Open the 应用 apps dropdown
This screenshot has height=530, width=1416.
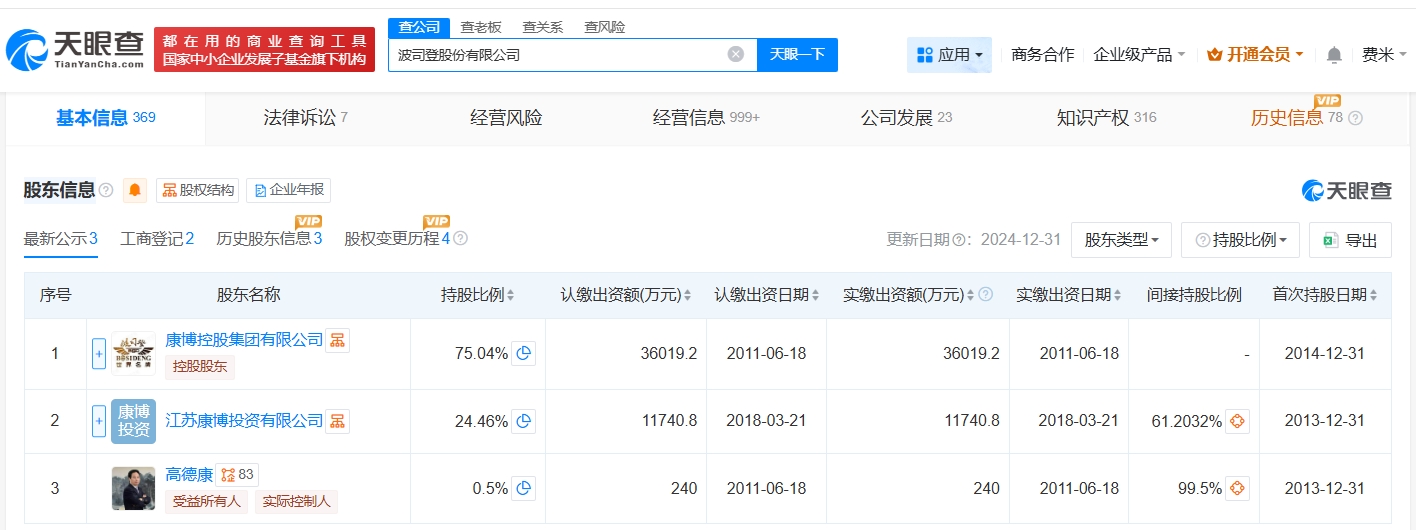coord(949,55)
